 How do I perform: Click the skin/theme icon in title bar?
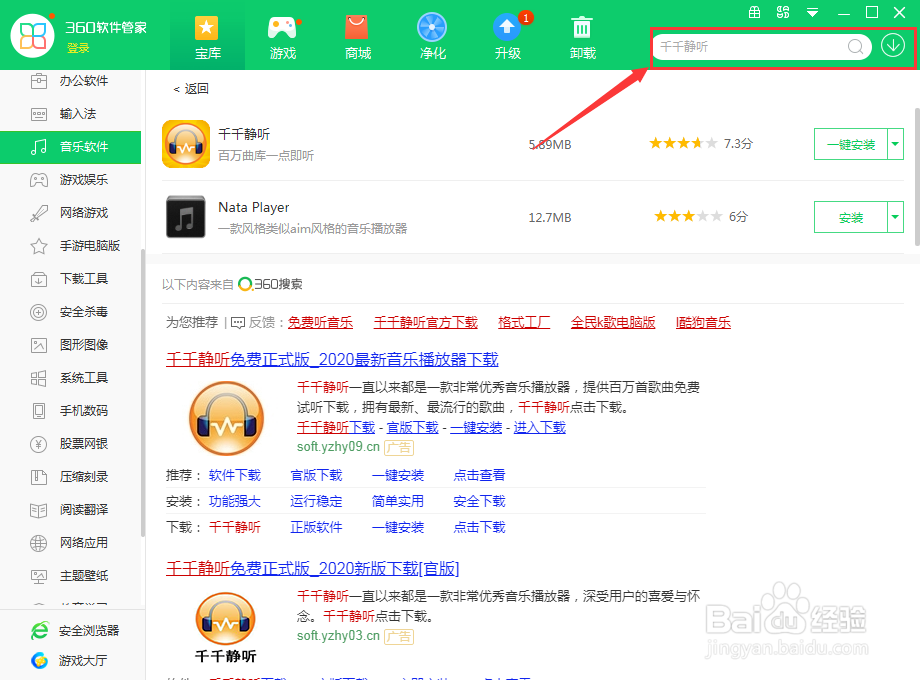(x=783, y=12)
